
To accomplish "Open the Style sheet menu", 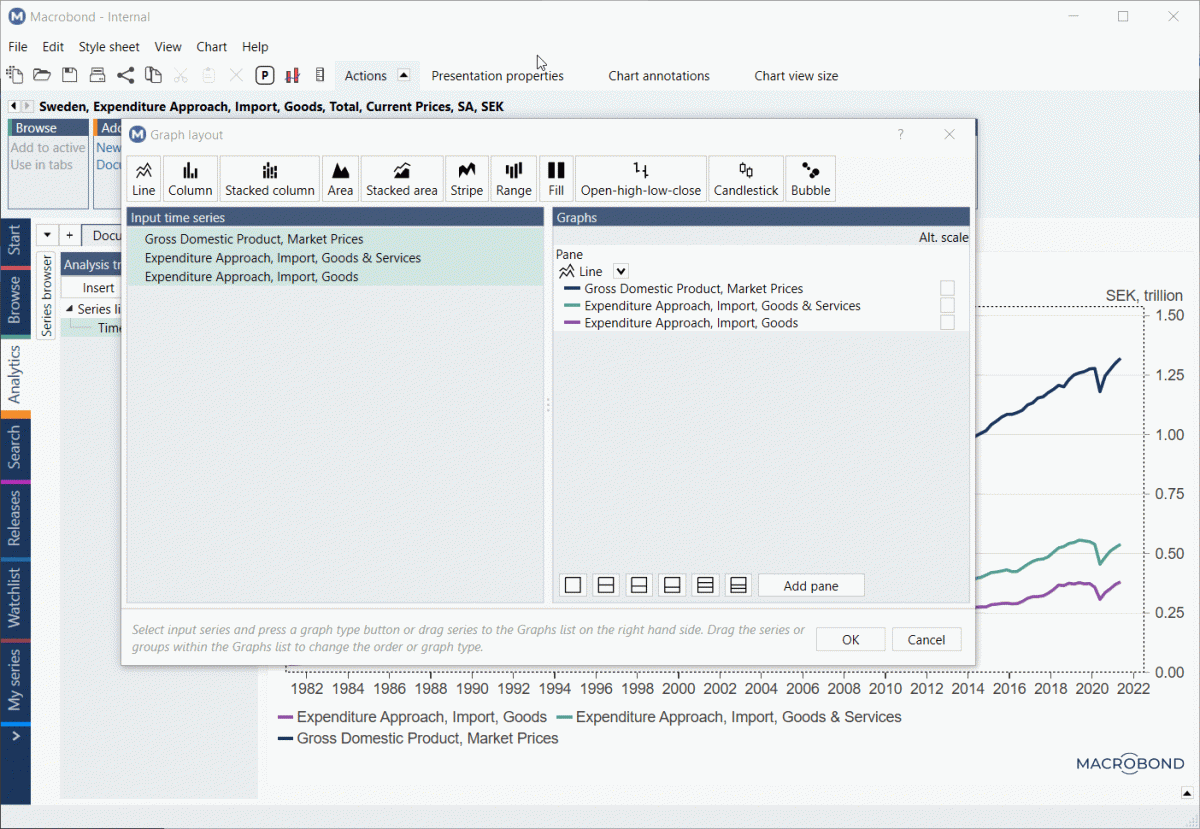I will point(109,47).
